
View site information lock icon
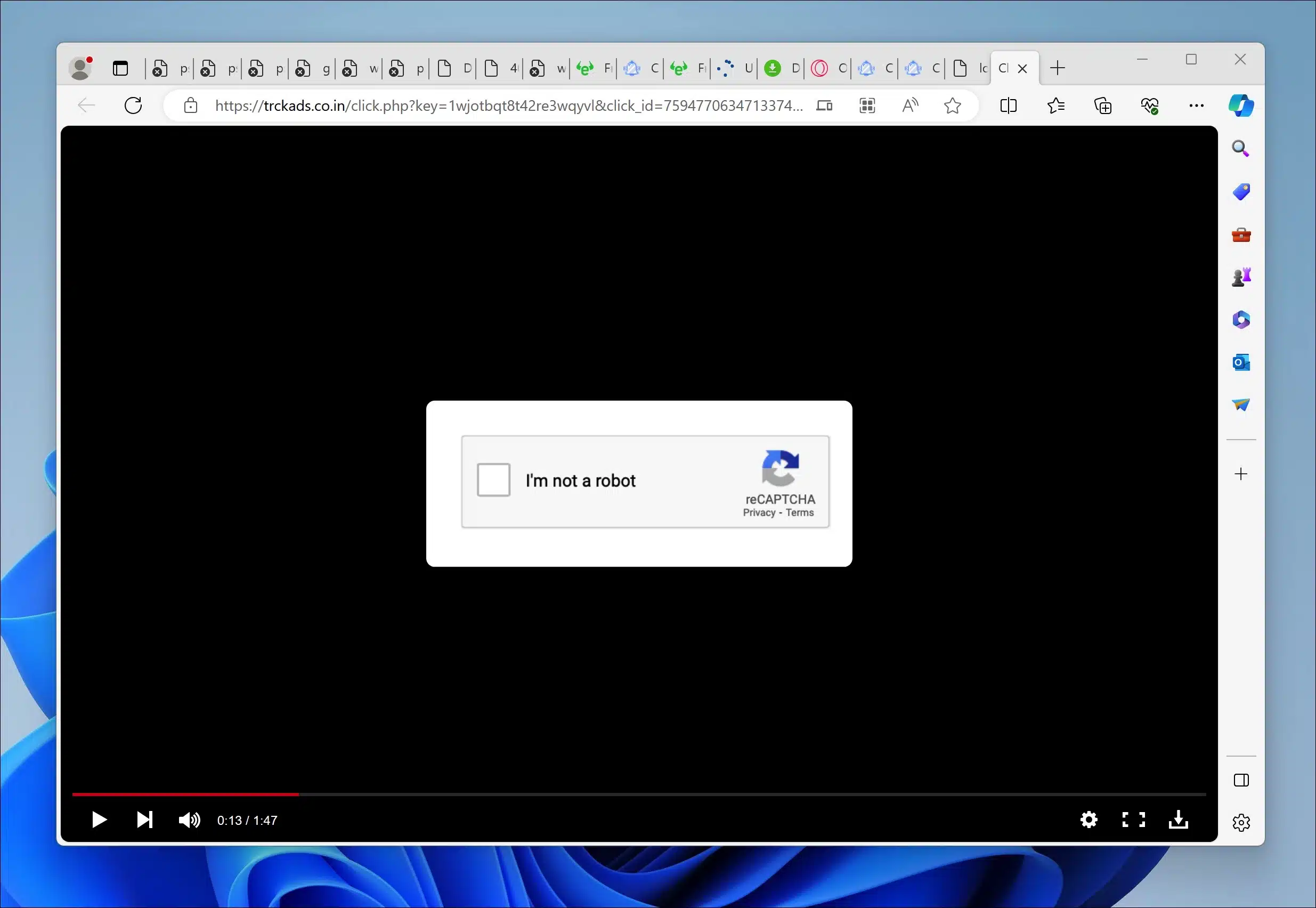tap(191, 106)
